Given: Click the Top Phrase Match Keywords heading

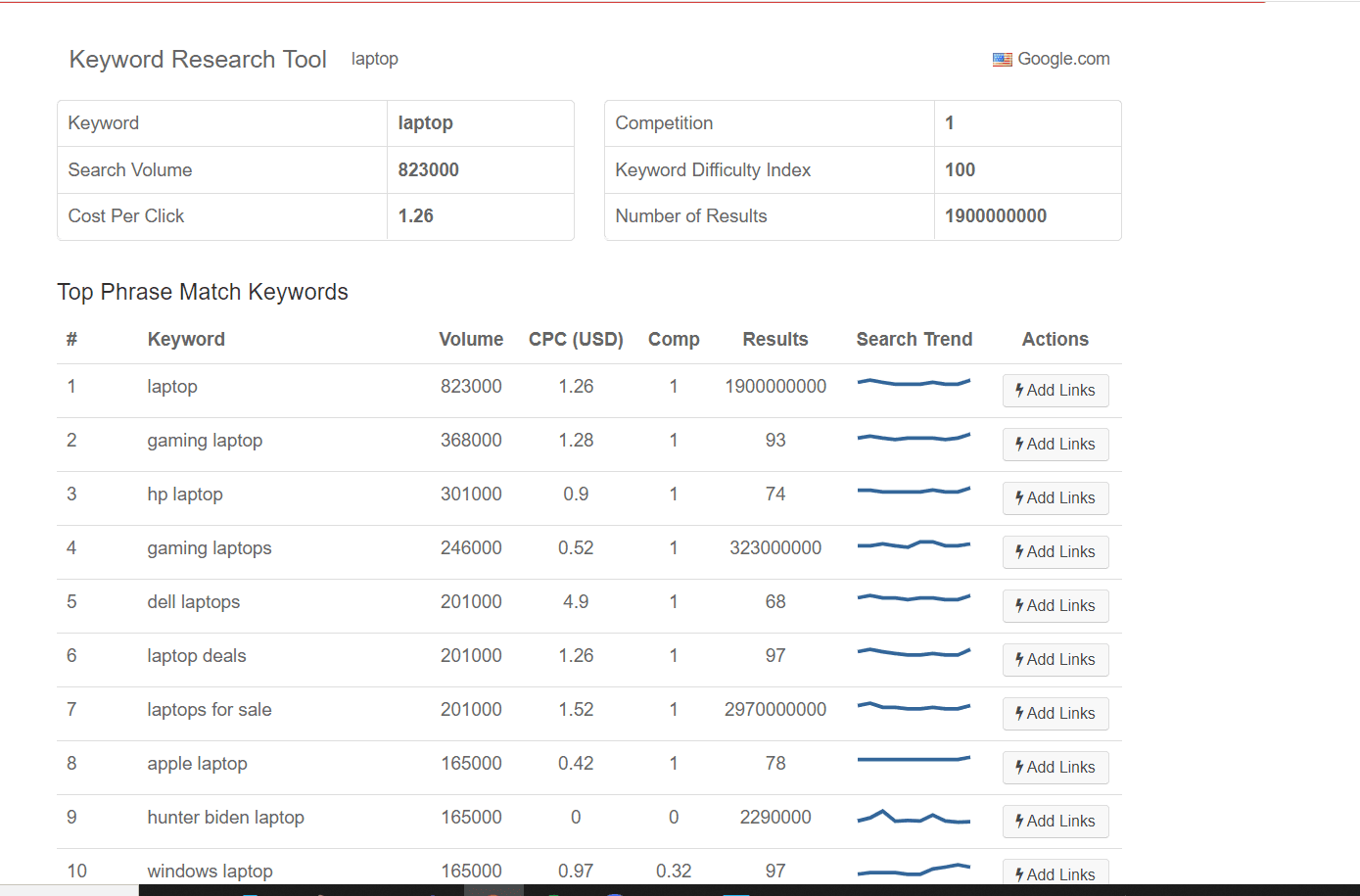Looking at the screenshot, I should tap(203, 291).
